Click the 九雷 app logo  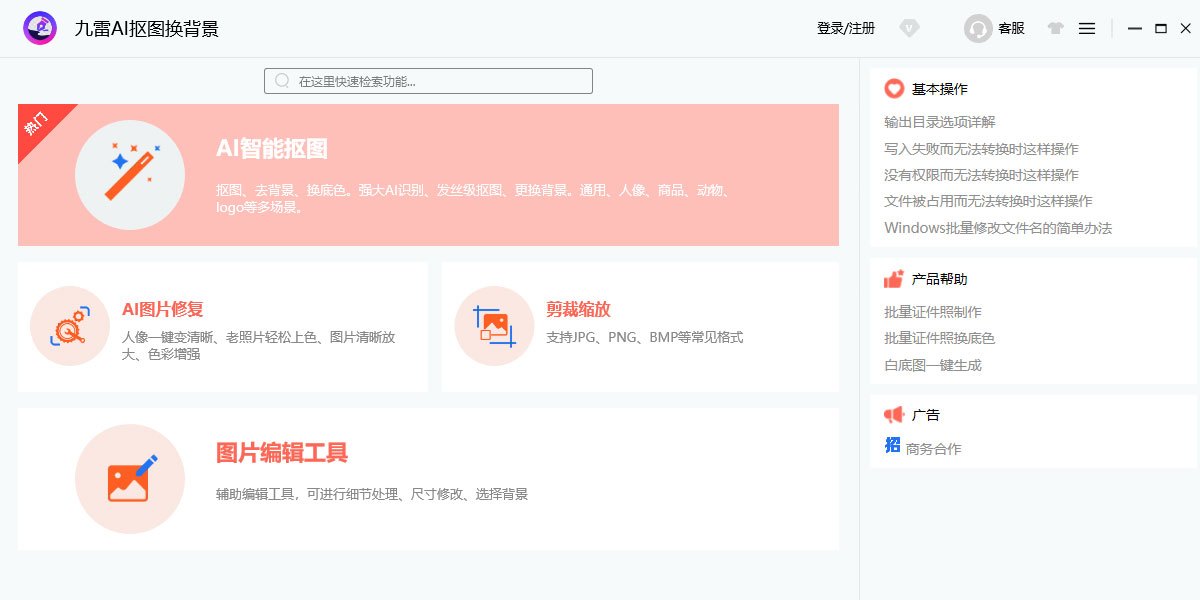point(40,28)
